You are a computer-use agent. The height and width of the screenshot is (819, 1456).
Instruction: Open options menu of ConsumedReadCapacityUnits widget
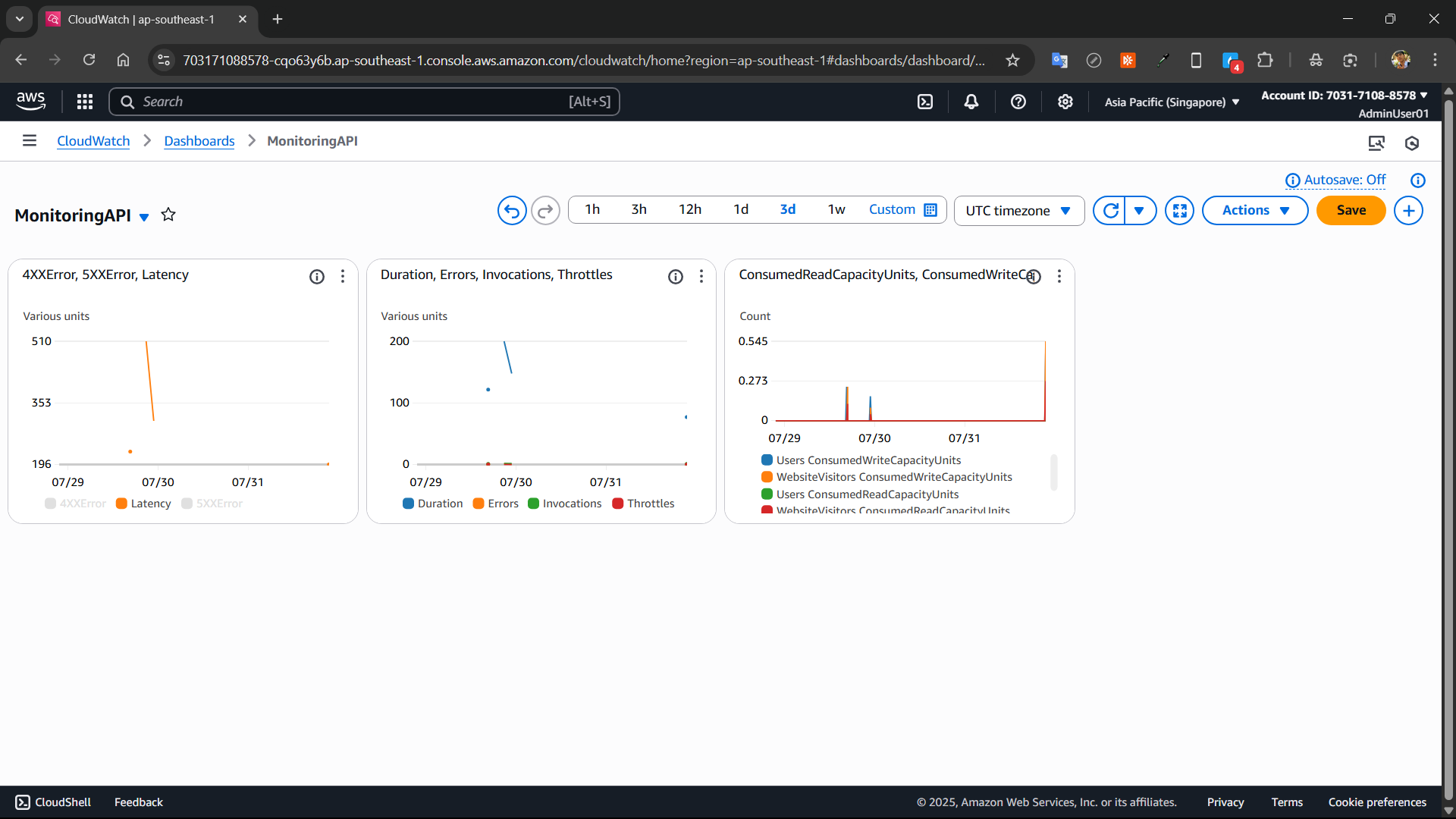click(x=1059, y=277)
